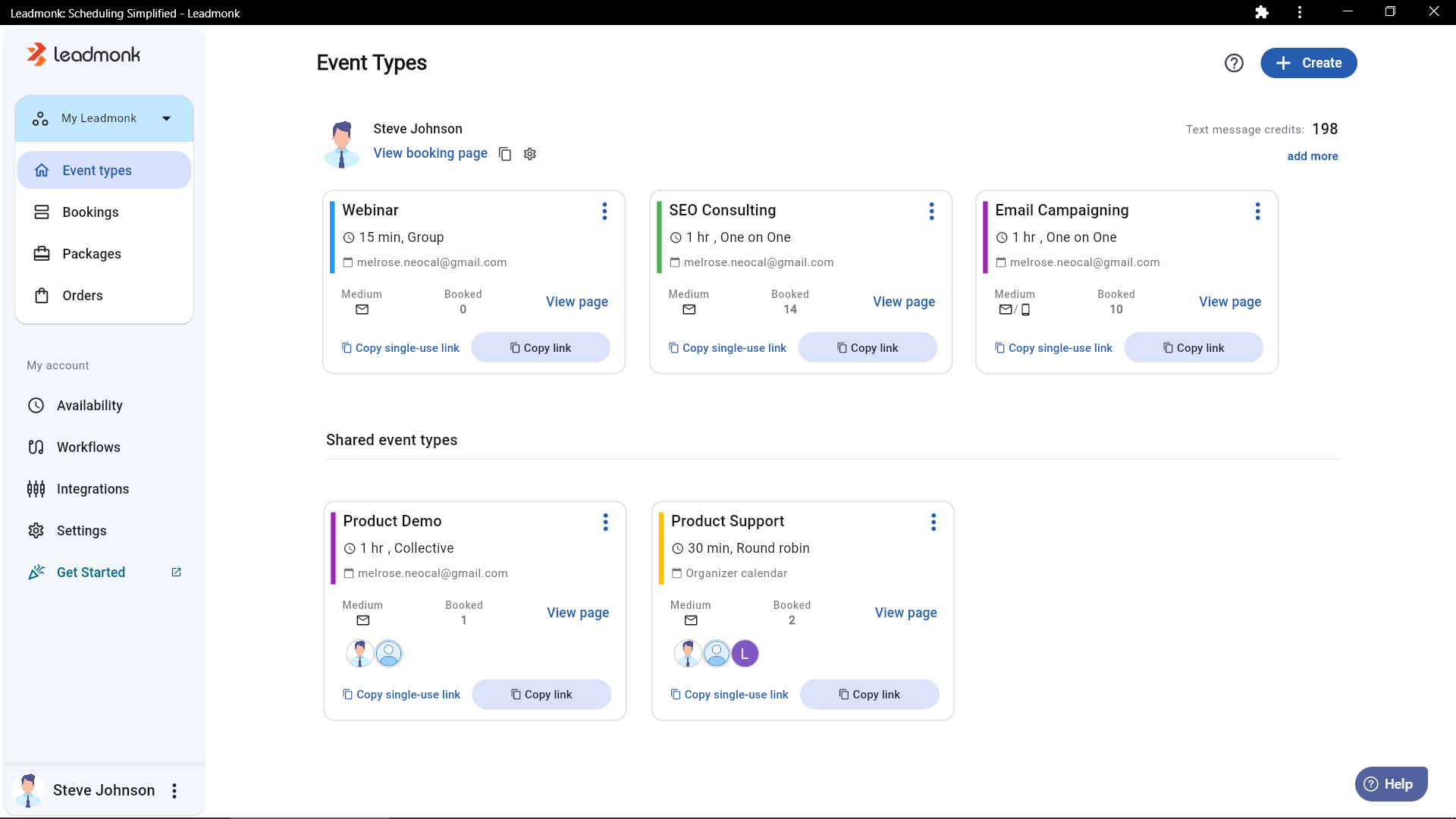Click Copy link button on Webinar card

(x=541, y=348)
